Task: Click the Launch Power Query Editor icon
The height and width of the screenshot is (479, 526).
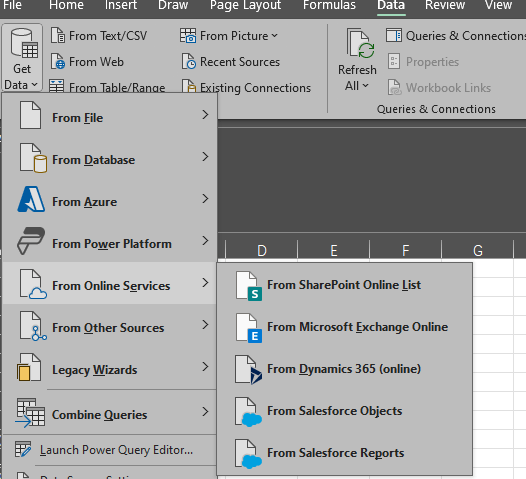Action: (x=23, y=449)
